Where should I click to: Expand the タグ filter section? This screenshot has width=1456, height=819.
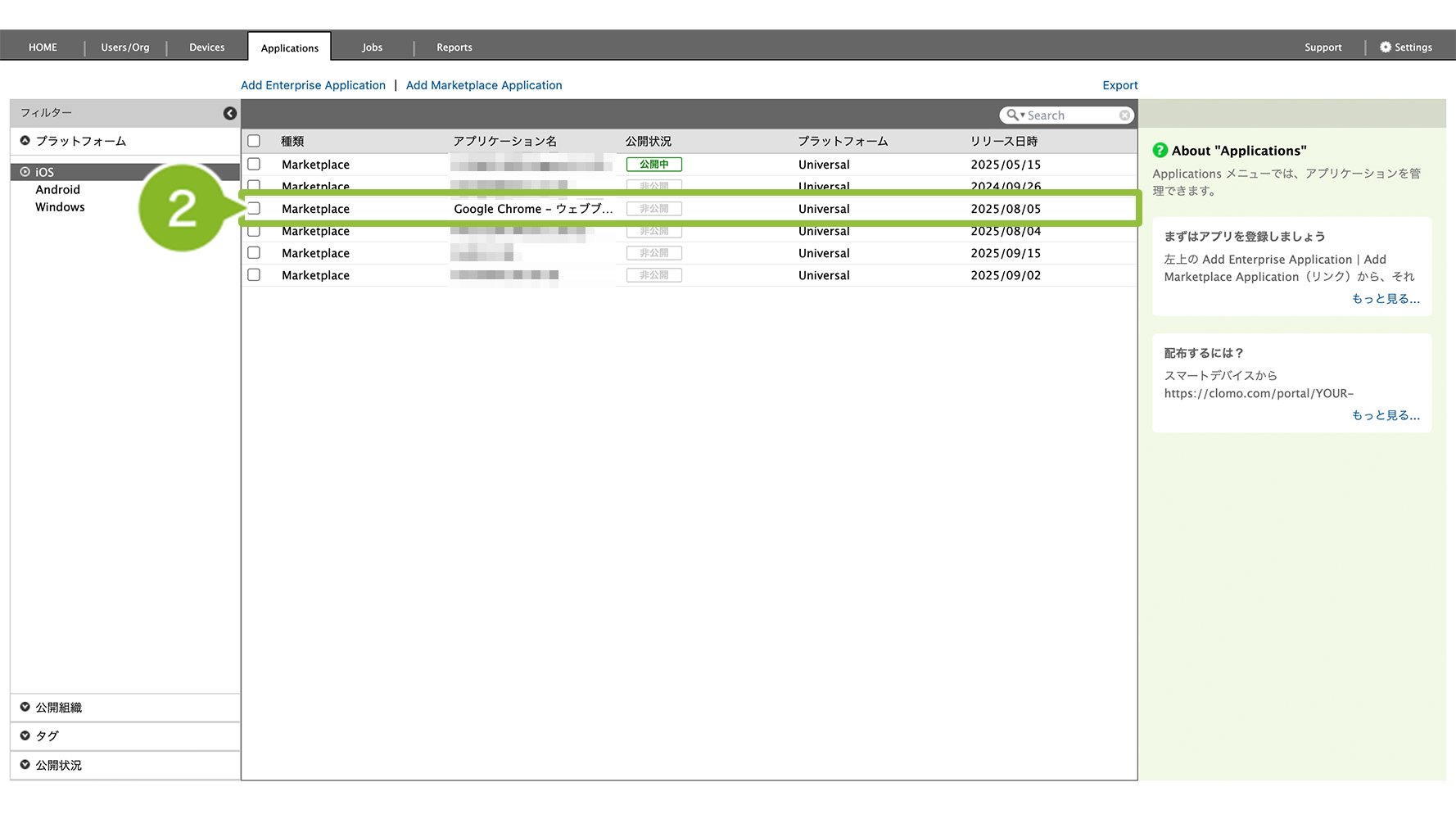(x=25, y=736)
